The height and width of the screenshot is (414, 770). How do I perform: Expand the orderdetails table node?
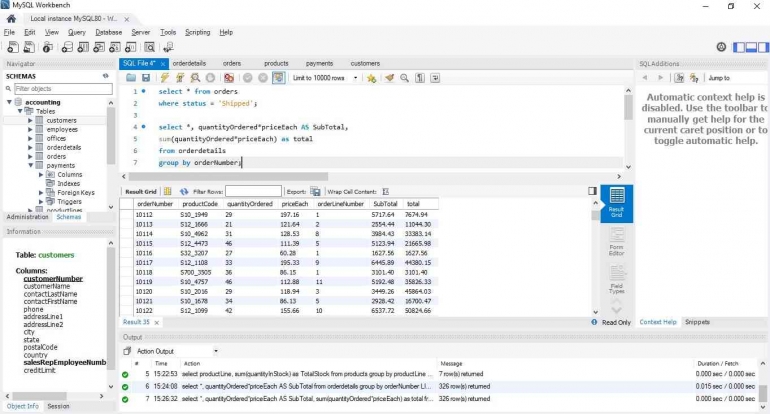[30, 147]
